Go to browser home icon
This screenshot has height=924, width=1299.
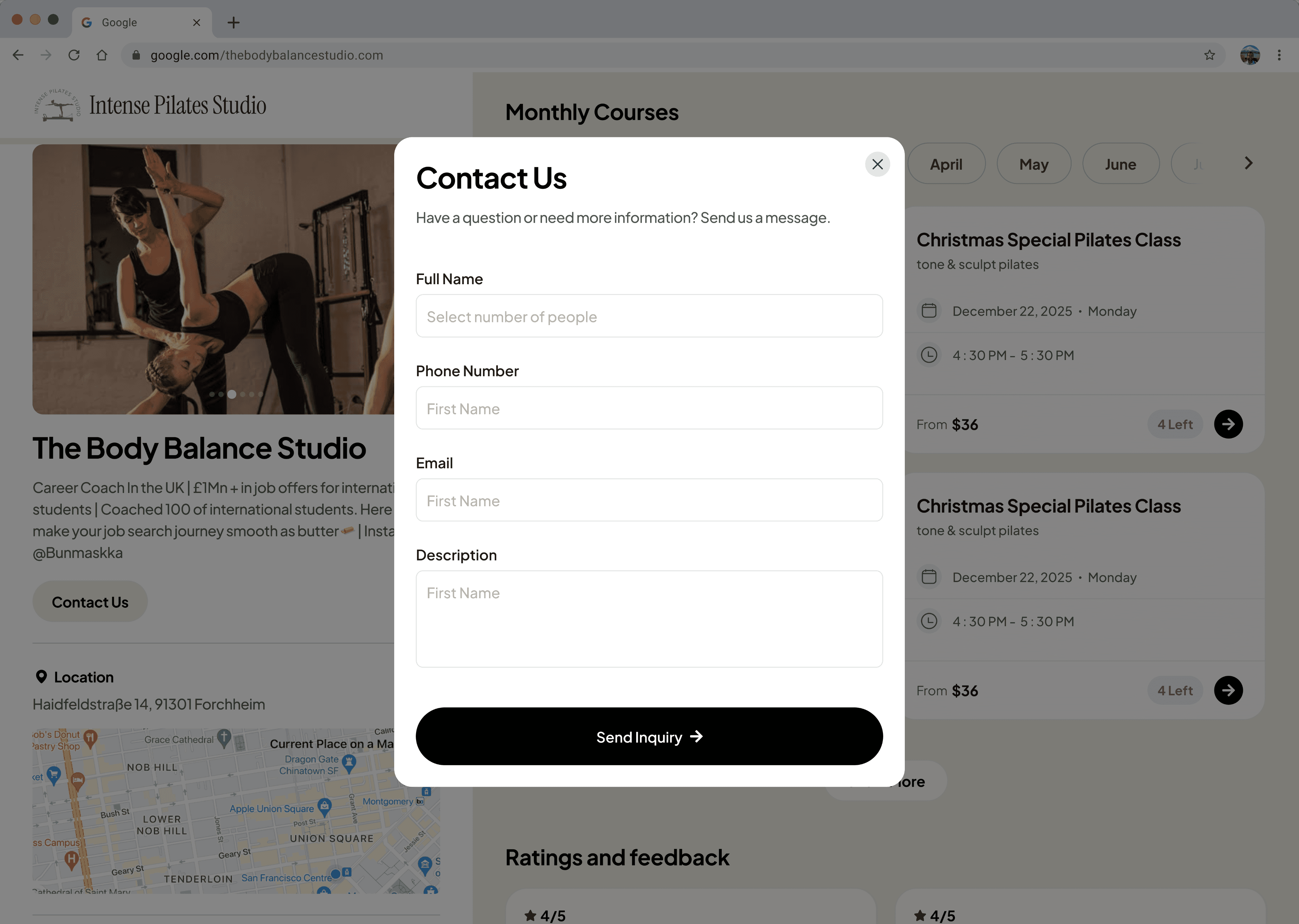tap(102, 55)
